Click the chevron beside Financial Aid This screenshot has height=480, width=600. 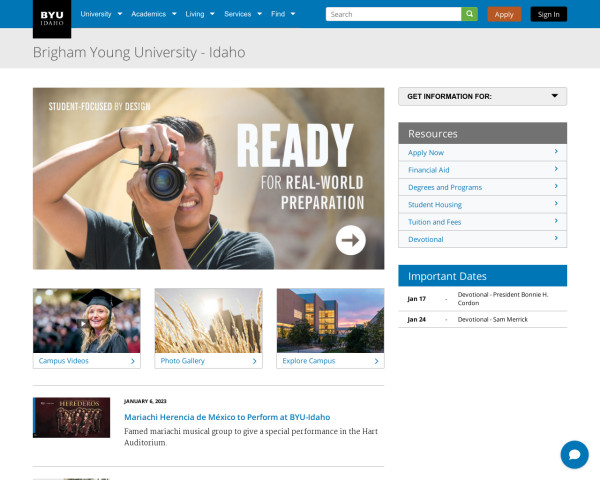(556, 170)
